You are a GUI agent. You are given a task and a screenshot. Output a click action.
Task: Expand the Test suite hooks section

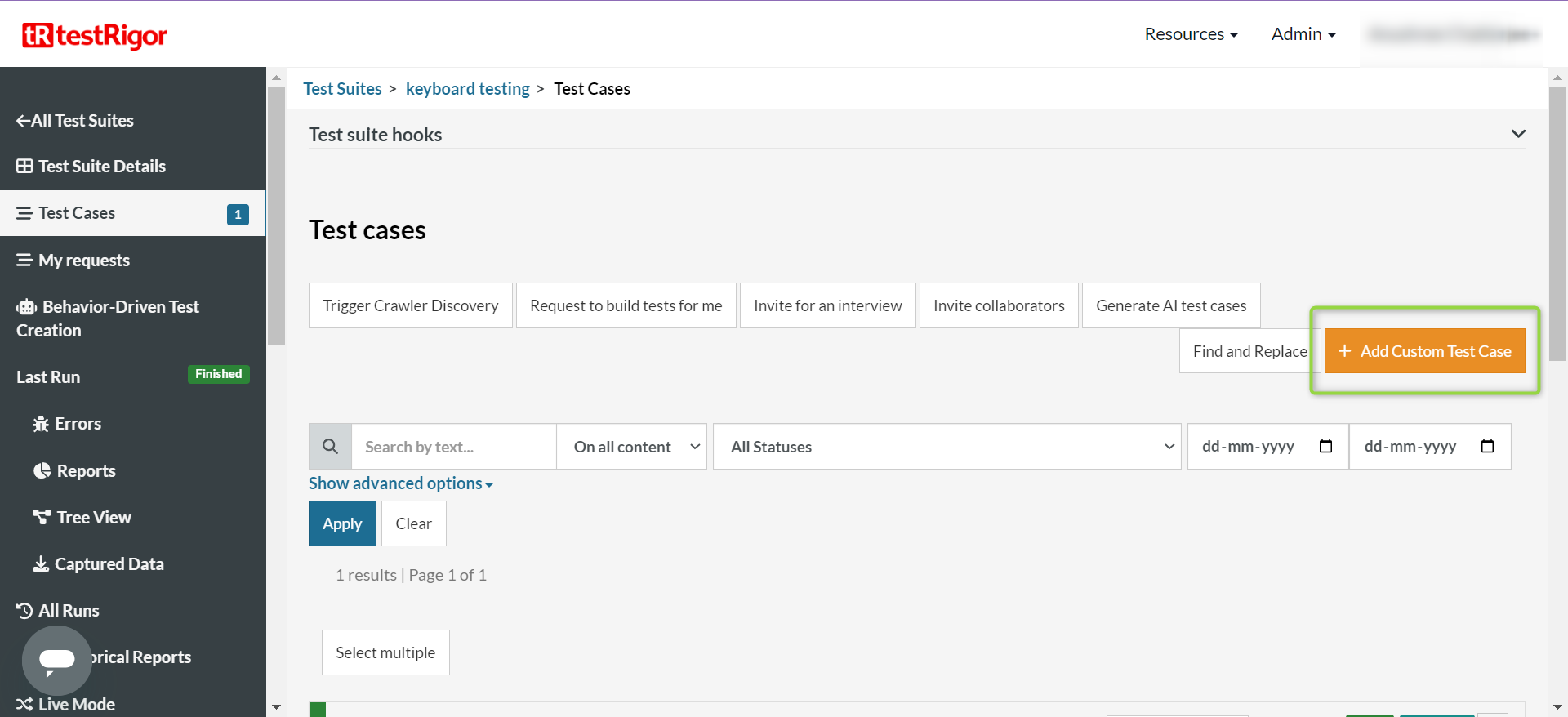[1517, 134]
